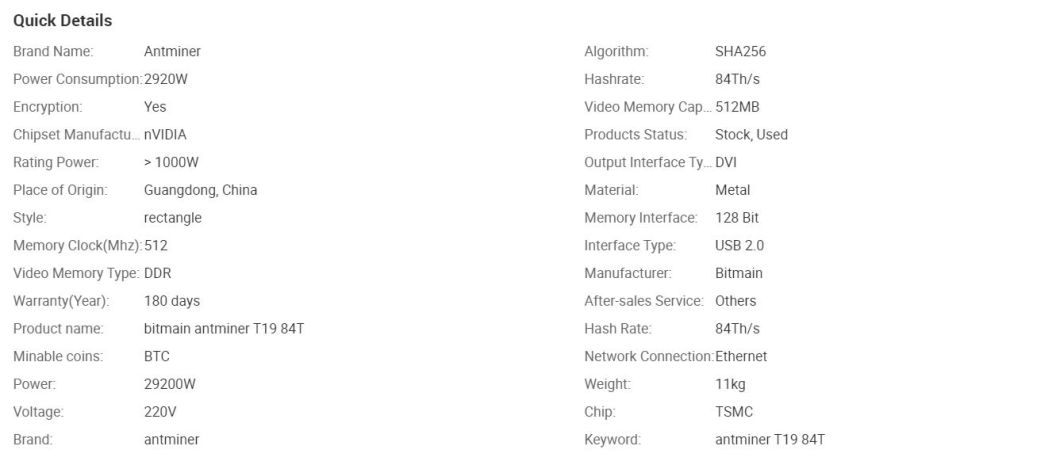1060x461 pixels.
Task: Click the Chip value TSMC
Action: pos(734,412)
